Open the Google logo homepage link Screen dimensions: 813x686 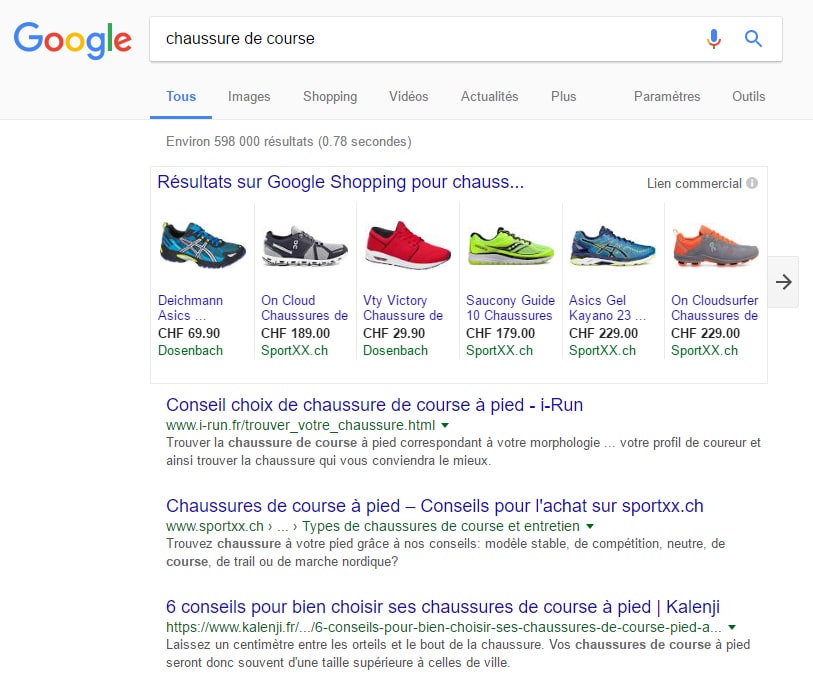pyautogui.click(x=73, y=40)
